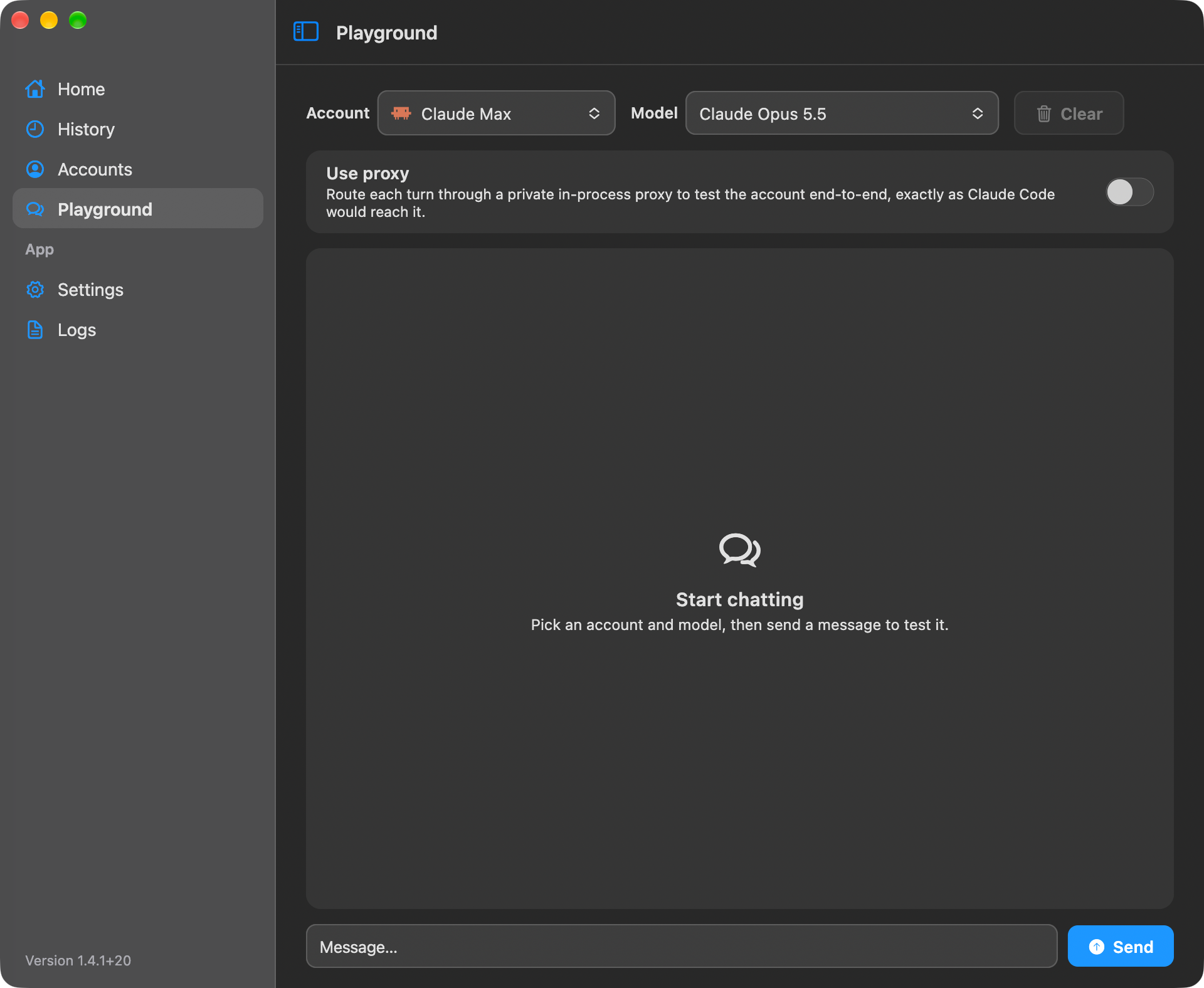Click the Model field label
This screenshot has height=988, width=1204.
[x=654, y=113]
